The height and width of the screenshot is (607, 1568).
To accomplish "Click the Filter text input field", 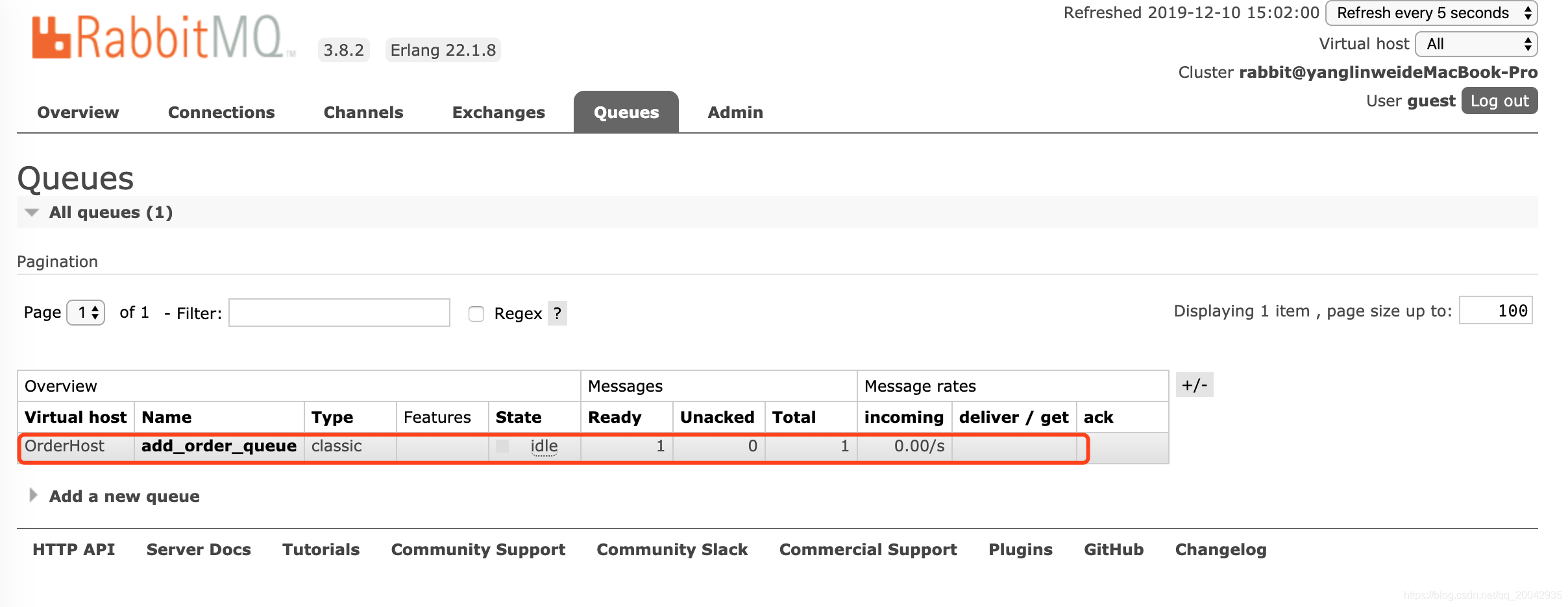I will (x=339, y=313).
